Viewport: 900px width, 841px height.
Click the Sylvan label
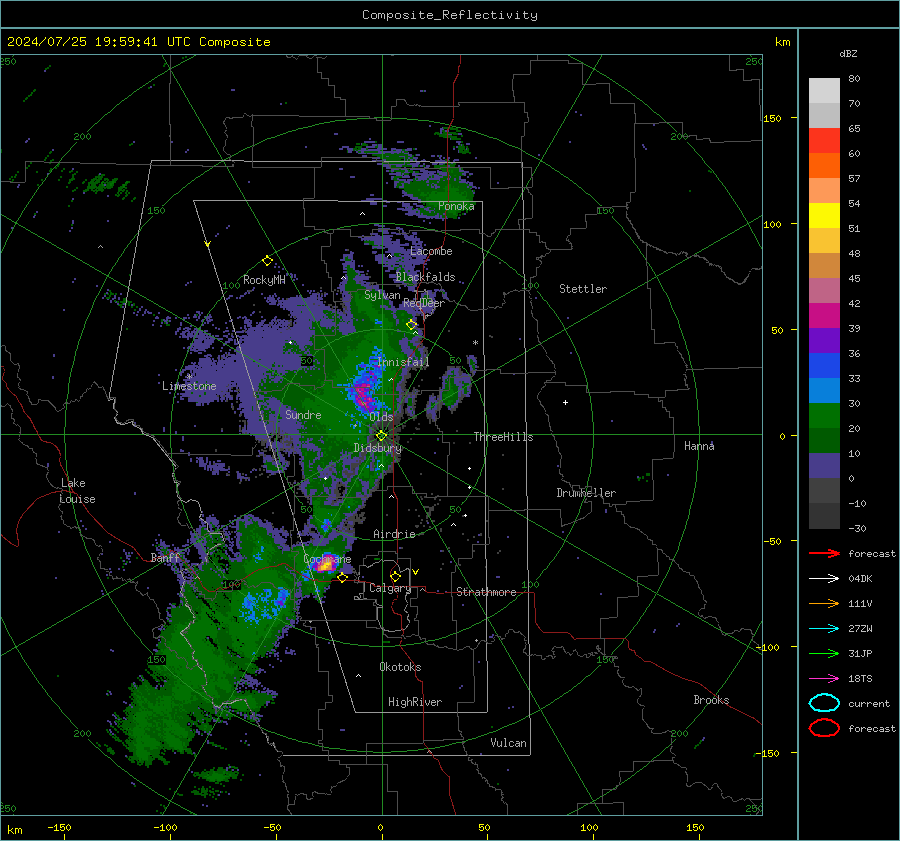pos(382,295)
